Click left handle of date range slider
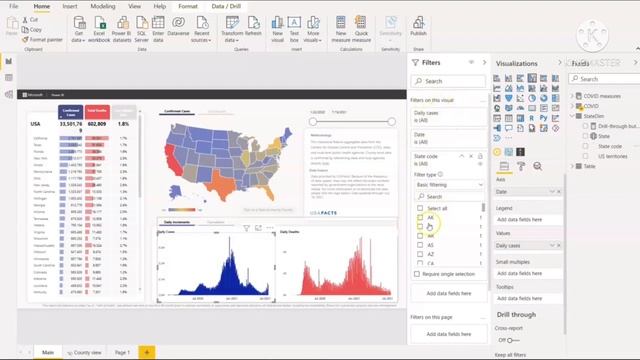Viewport: 640px width, 360px height. (x=313, y=122)
